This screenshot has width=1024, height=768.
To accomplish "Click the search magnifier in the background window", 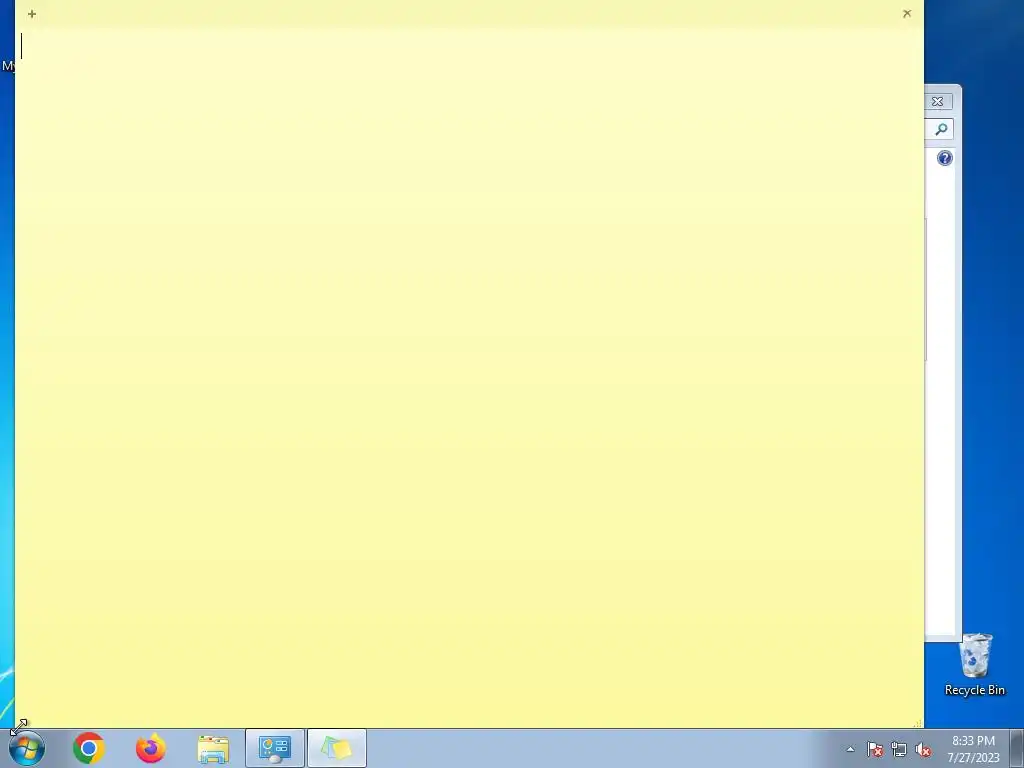I will [x=941, y=129].
